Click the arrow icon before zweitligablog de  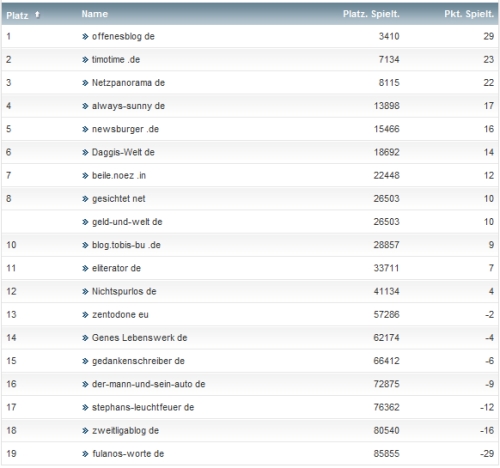pos(85,431)
